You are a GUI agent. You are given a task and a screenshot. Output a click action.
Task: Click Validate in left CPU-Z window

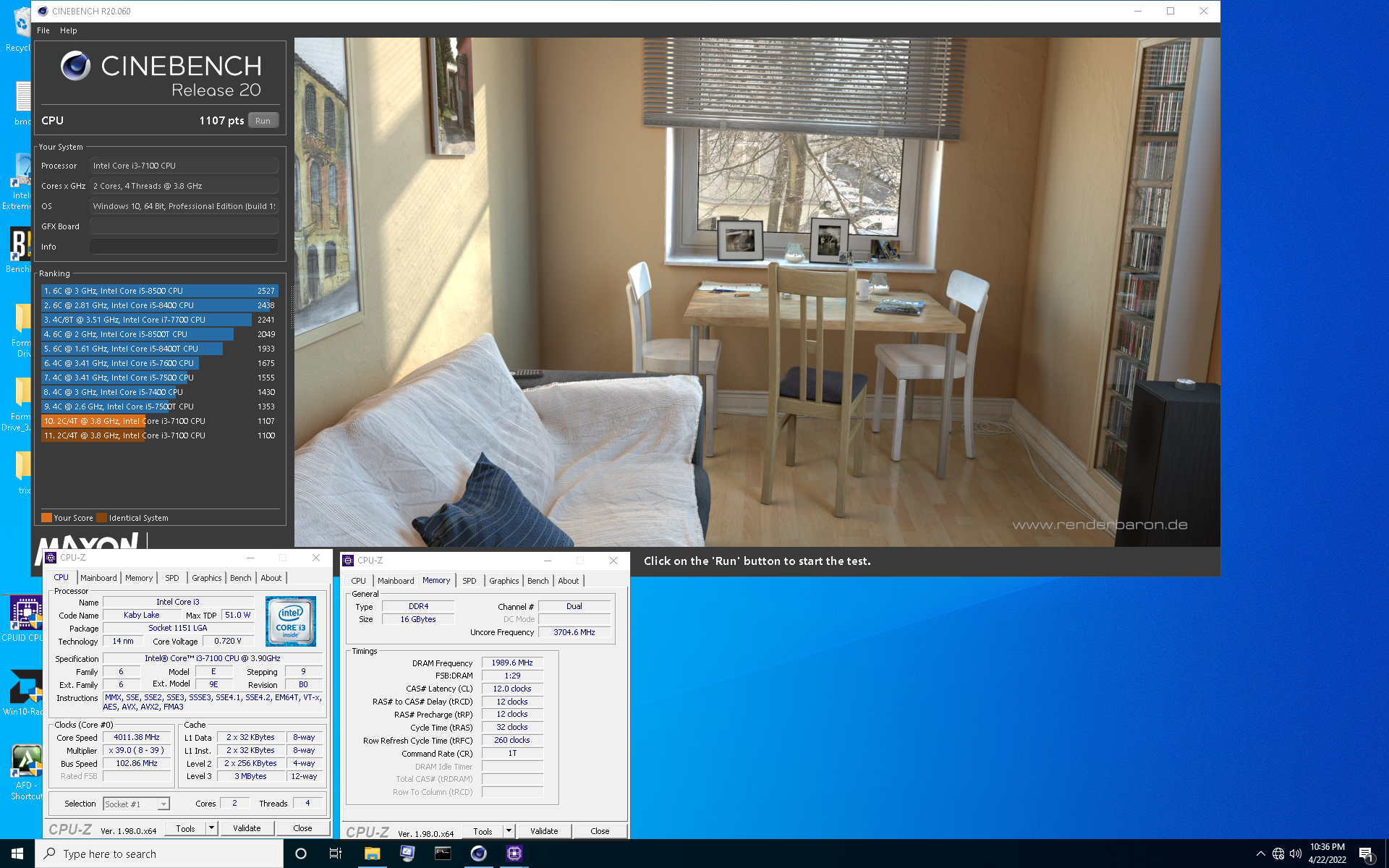(x=247, y=828)
